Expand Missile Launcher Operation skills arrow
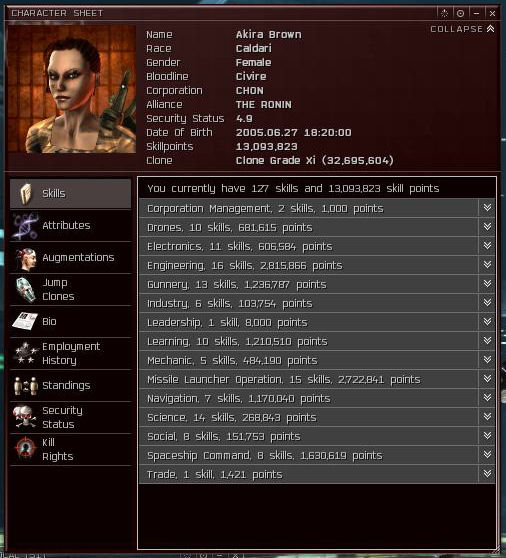The width and height of the screenshot is (506, 558). (487, 379)
